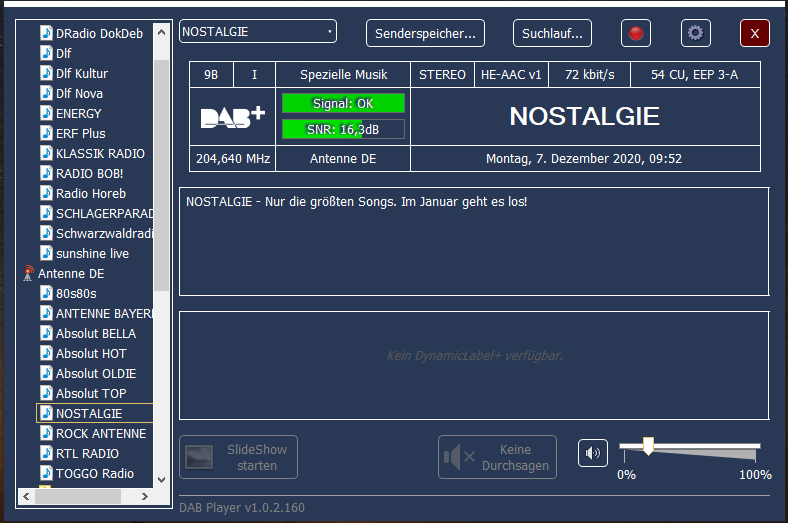Screen dimensions: 788x523
Task: Click the horizontal scroll left arrow
Action: (x=26, y=496)
